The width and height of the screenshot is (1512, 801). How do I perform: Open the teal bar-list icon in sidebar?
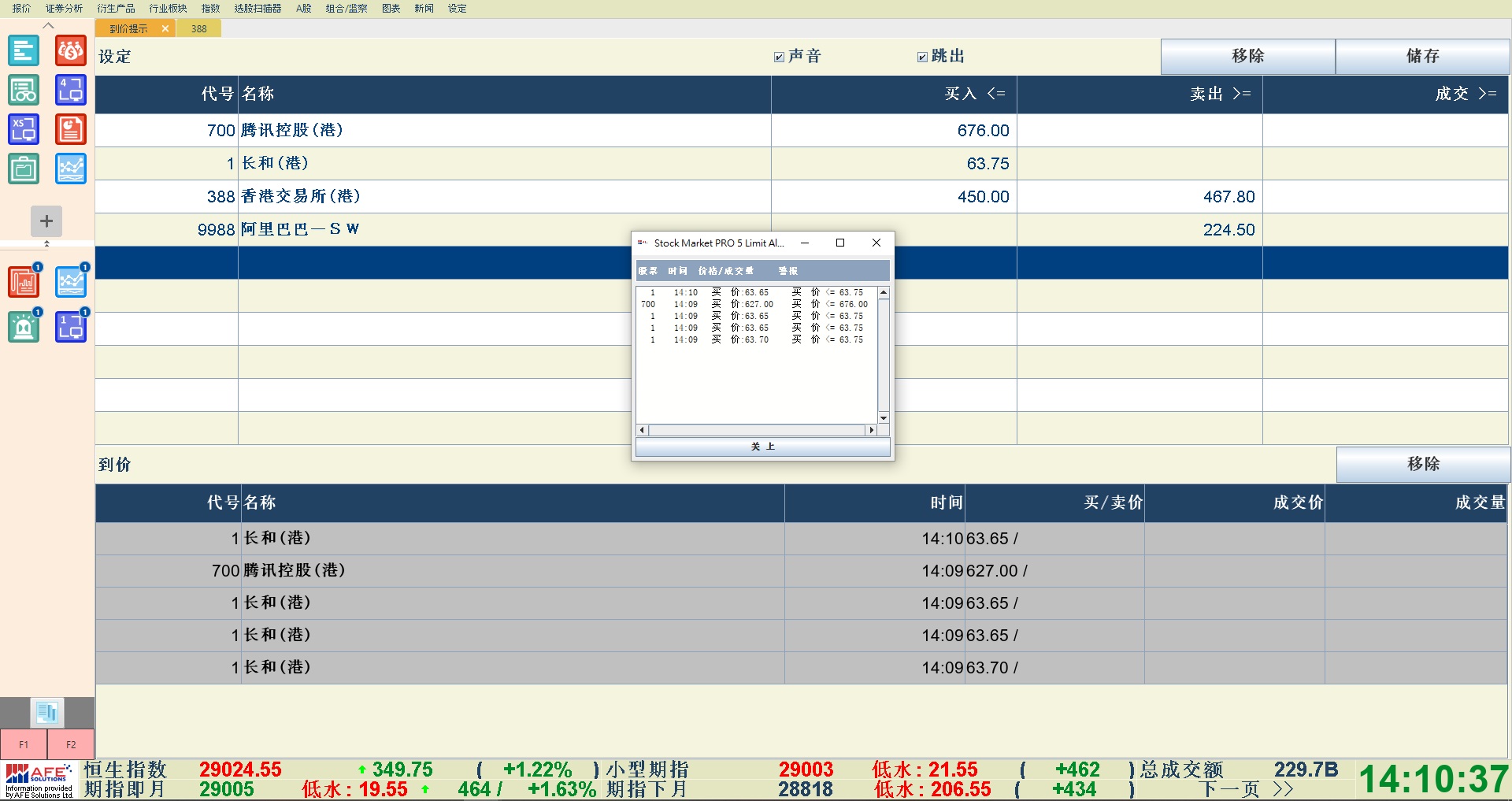24,51
